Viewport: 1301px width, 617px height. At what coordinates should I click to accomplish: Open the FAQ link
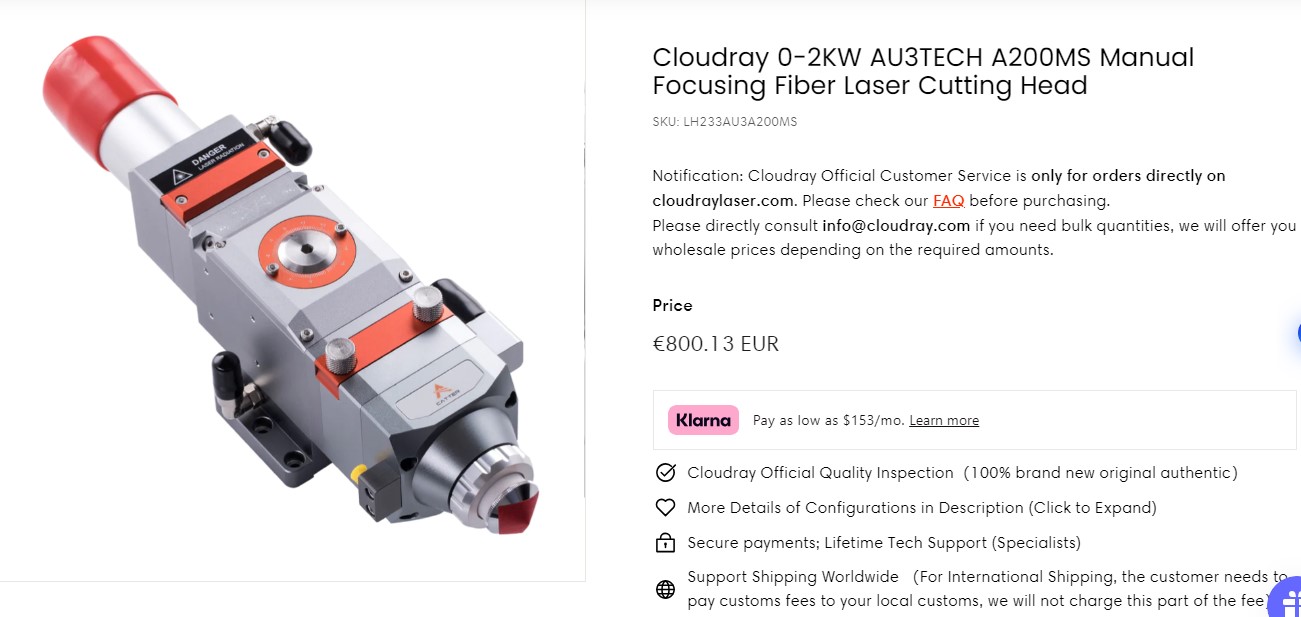click(x=948, y=200)
